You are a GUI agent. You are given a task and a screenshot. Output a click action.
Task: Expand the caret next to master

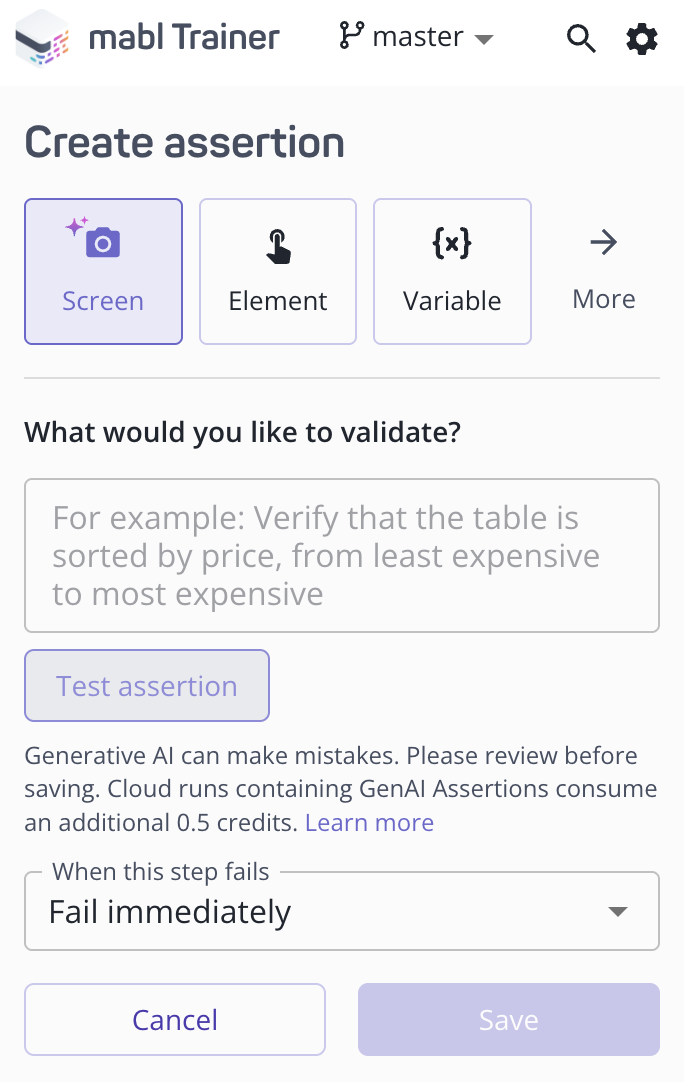484,40
